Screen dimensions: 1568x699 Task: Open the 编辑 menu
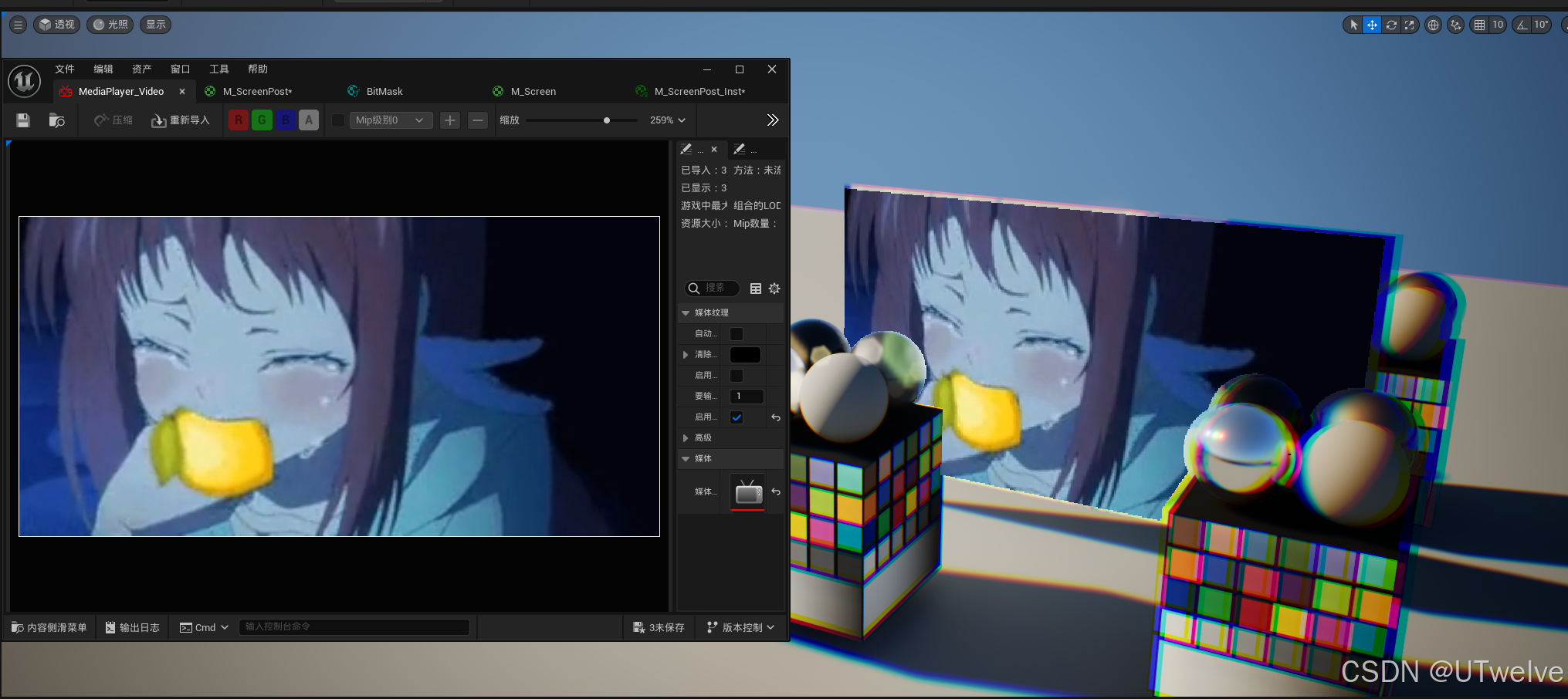103,69
